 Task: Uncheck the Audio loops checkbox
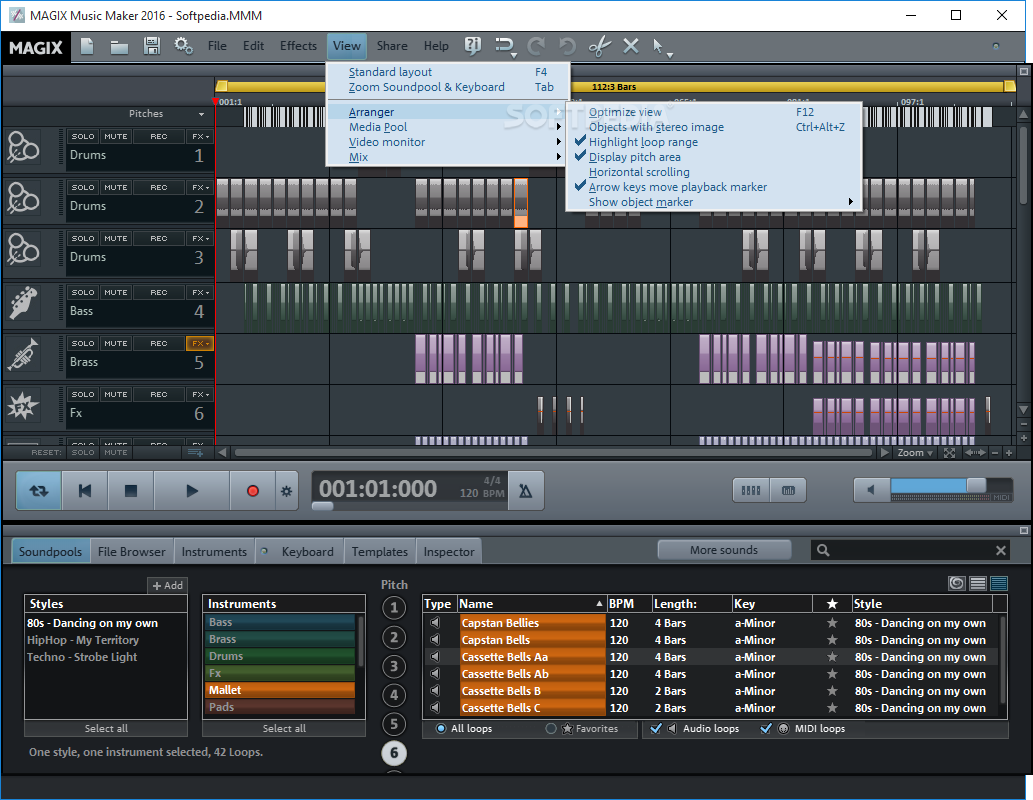tap(656, 729)
